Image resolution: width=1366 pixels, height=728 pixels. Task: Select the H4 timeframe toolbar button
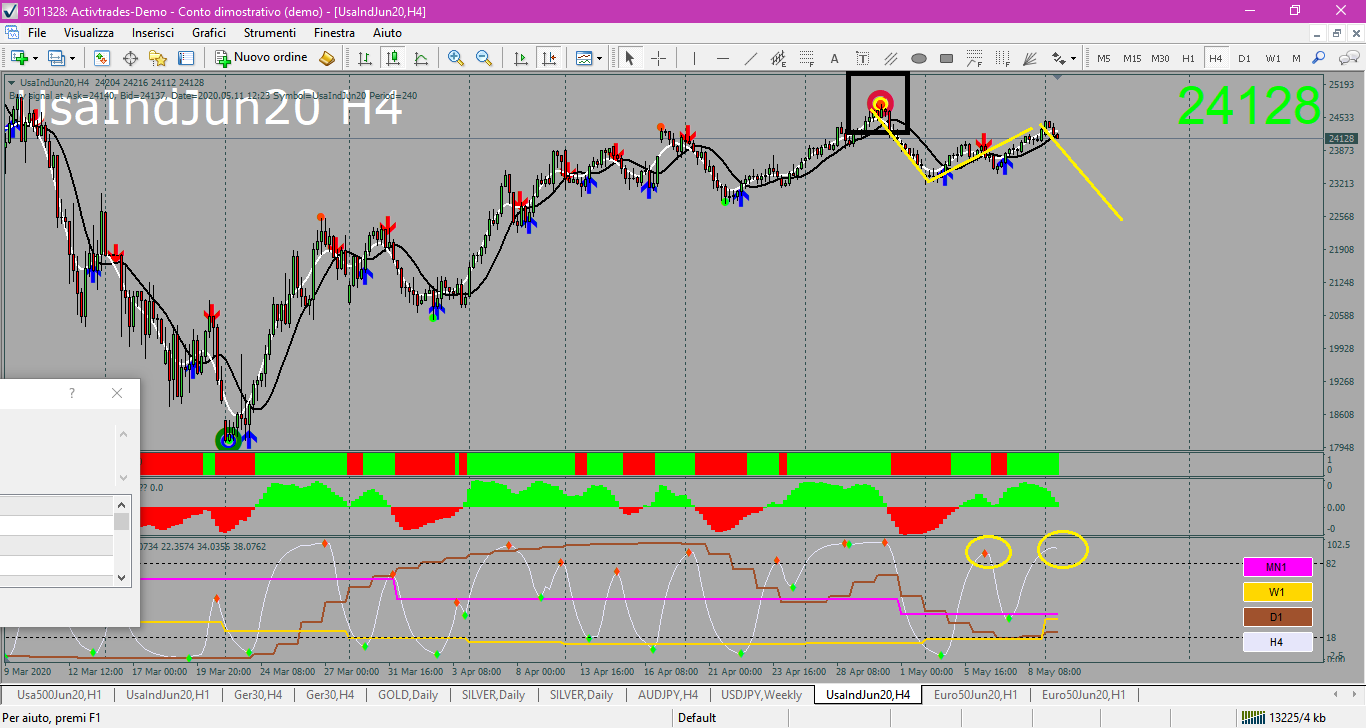point(1216,58)
